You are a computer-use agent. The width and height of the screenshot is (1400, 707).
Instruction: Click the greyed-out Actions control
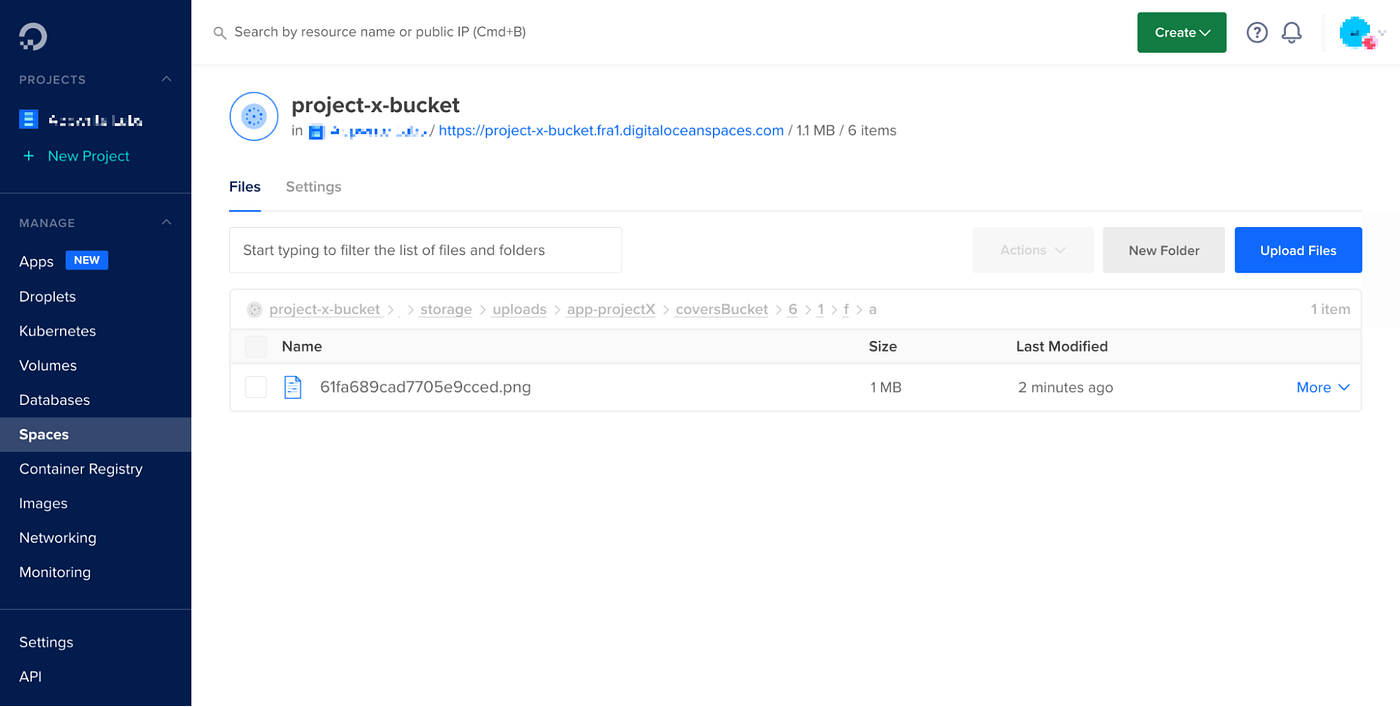click(1033, 249)
